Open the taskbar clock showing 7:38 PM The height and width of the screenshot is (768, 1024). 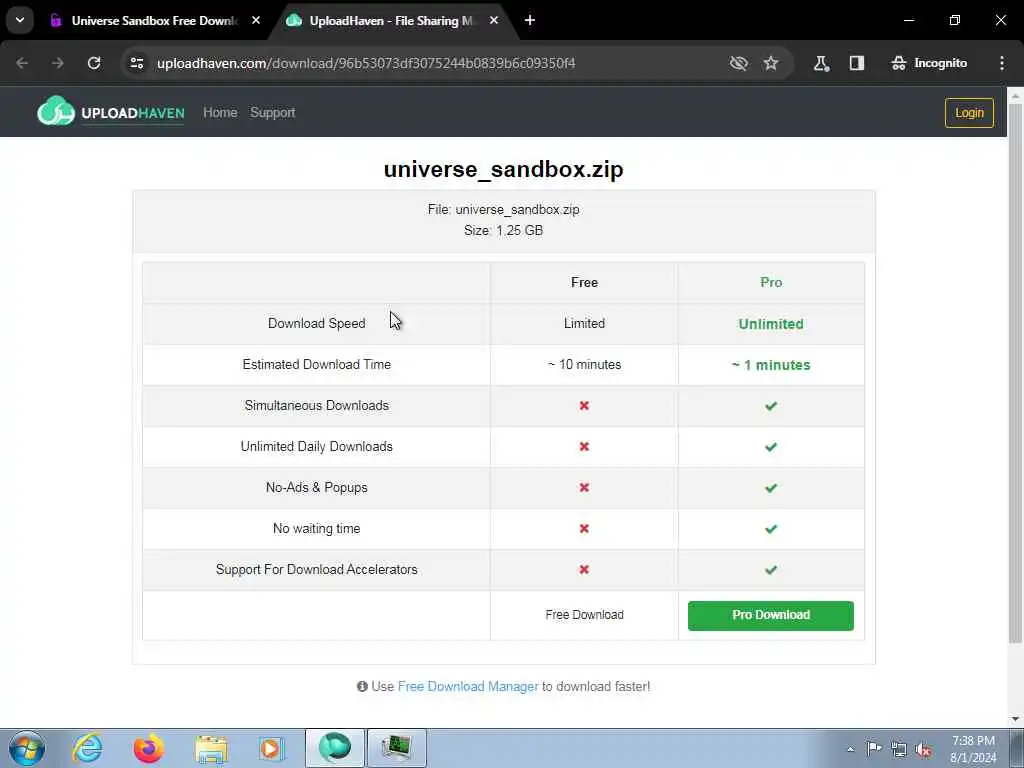point(973,749)
